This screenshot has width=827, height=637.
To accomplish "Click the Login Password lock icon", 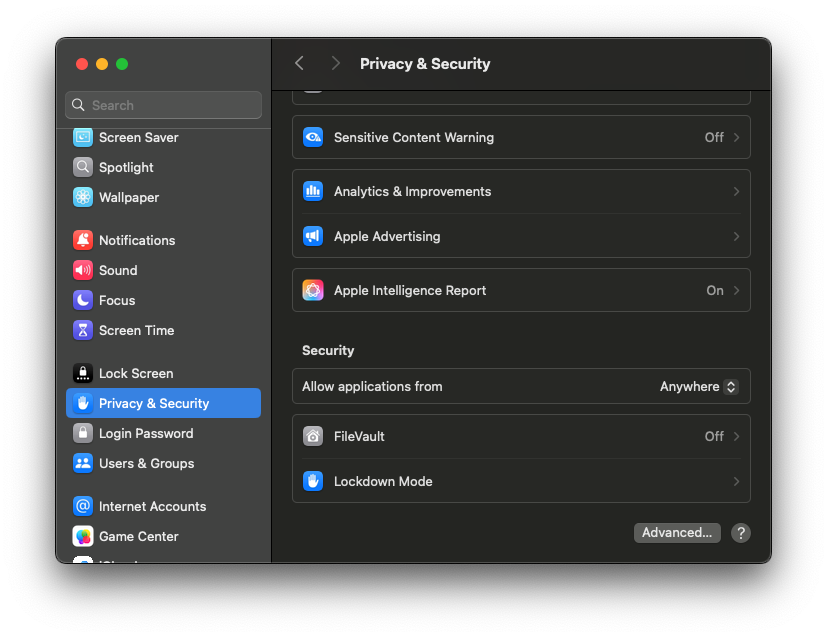I will coord(83,433).
